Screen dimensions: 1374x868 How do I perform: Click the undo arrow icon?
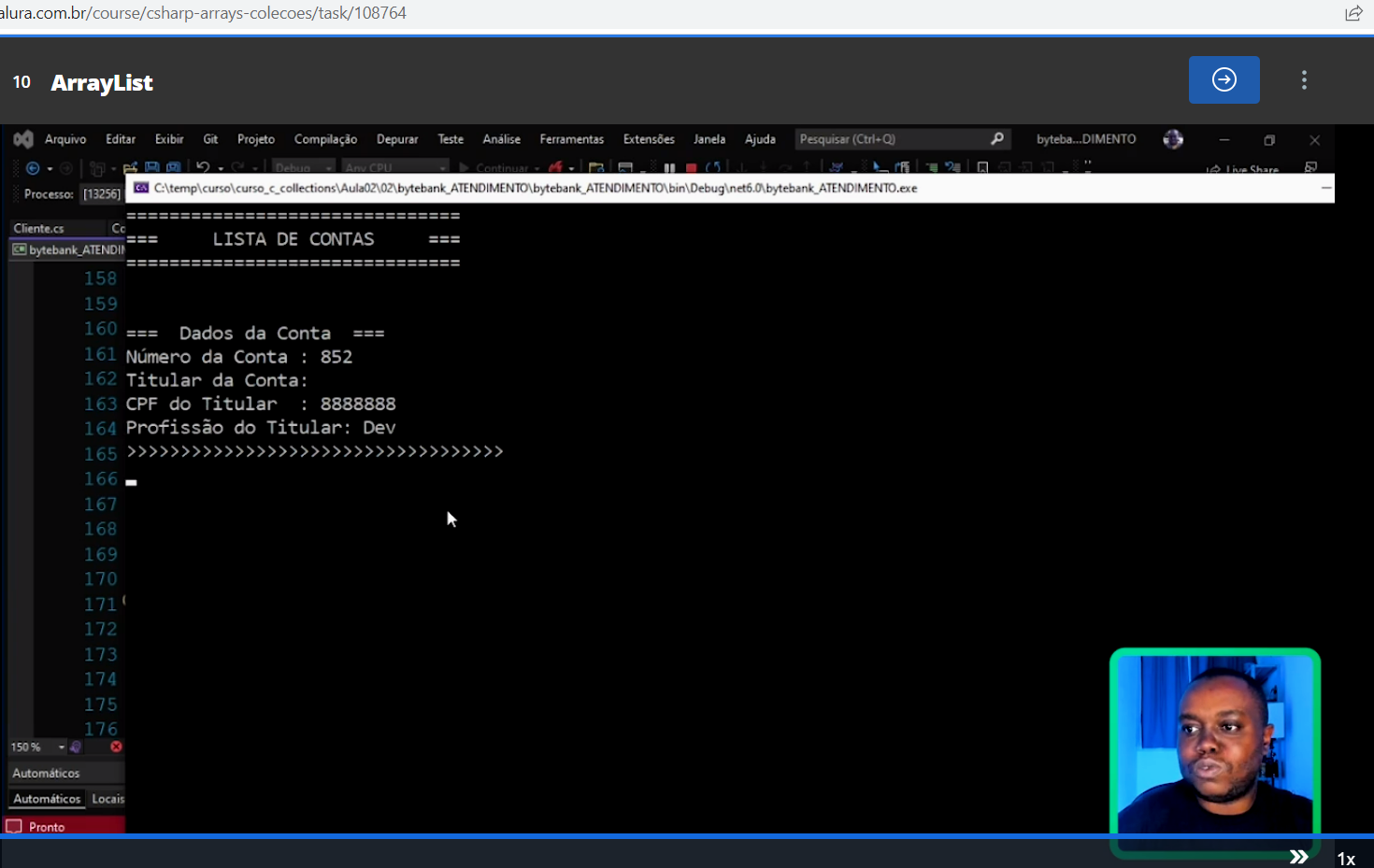(x=203, y=168)
